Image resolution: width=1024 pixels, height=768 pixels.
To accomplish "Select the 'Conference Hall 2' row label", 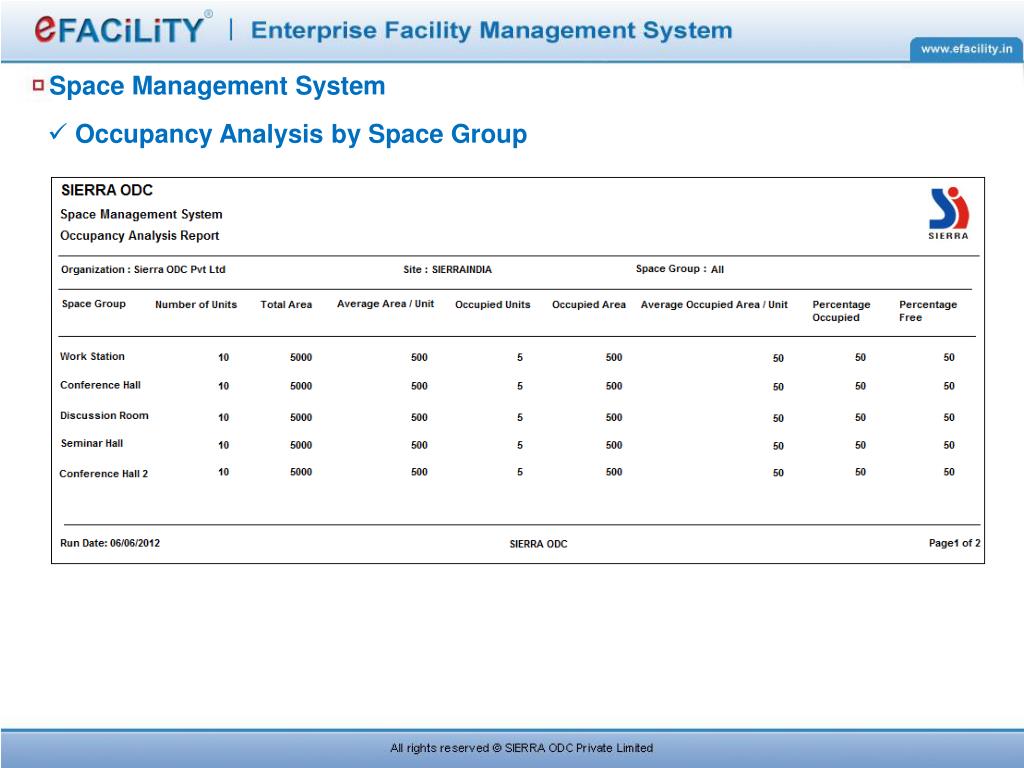I will 103,473.
